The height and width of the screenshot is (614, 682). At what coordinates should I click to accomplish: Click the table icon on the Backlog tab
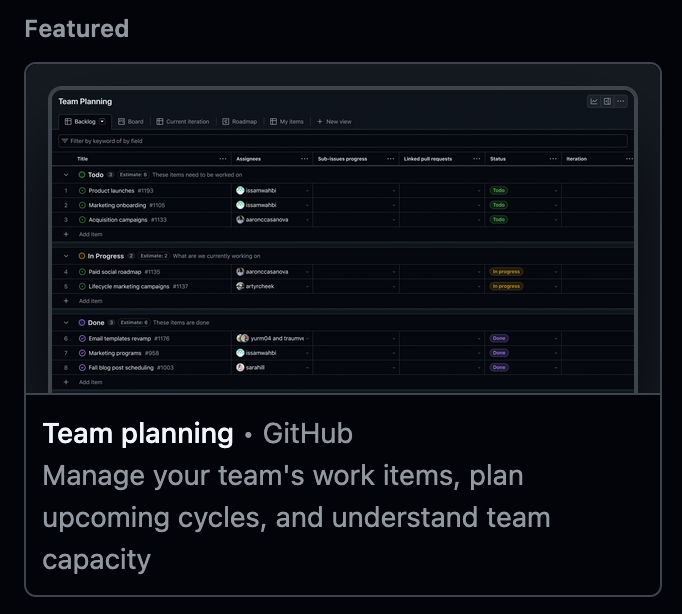(x=68, y=122)
